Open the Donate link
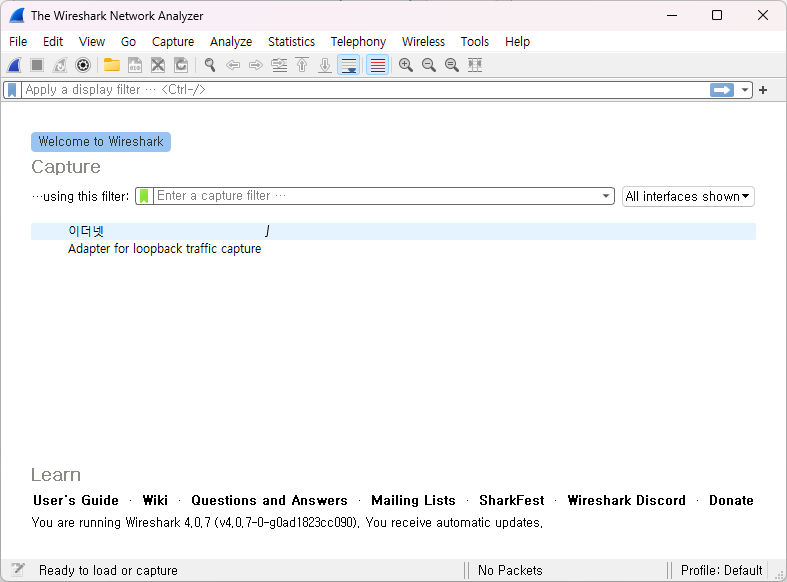 [731, 501]
